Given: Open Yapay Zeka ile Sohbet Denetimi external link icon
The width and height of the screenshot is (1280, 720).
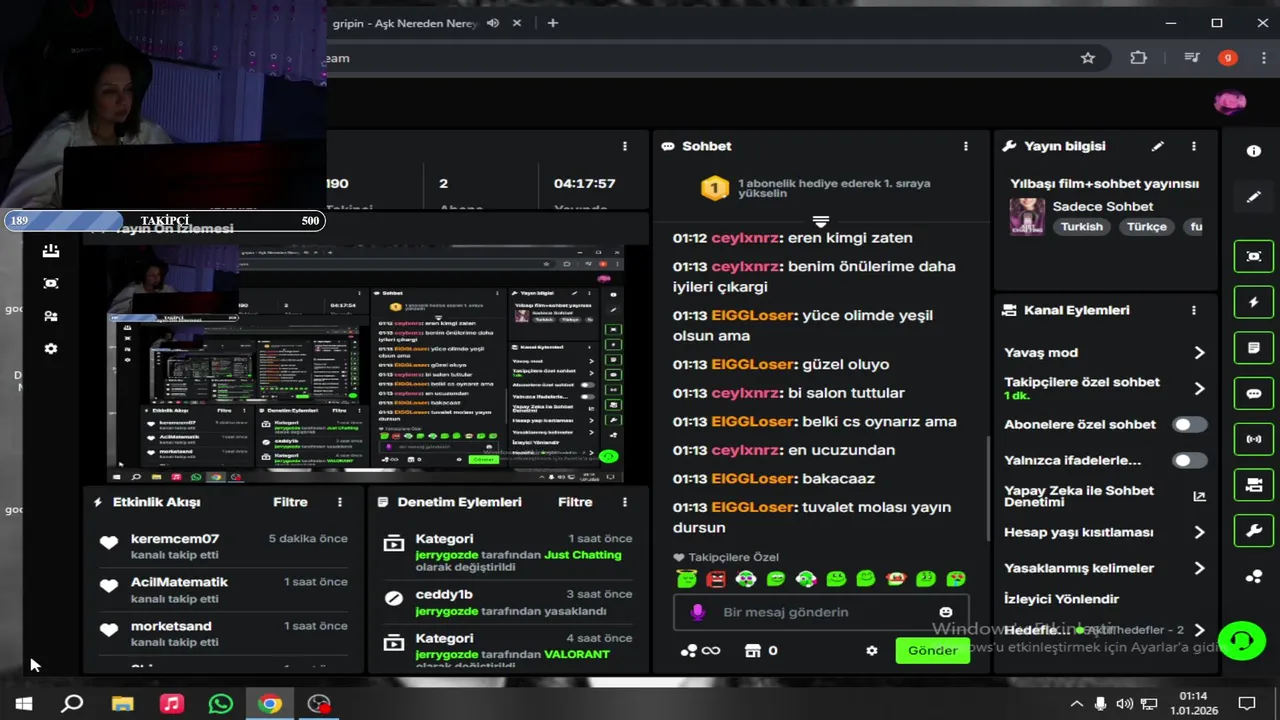Looking at the screenshot, I should click(x=1199, y=496).
